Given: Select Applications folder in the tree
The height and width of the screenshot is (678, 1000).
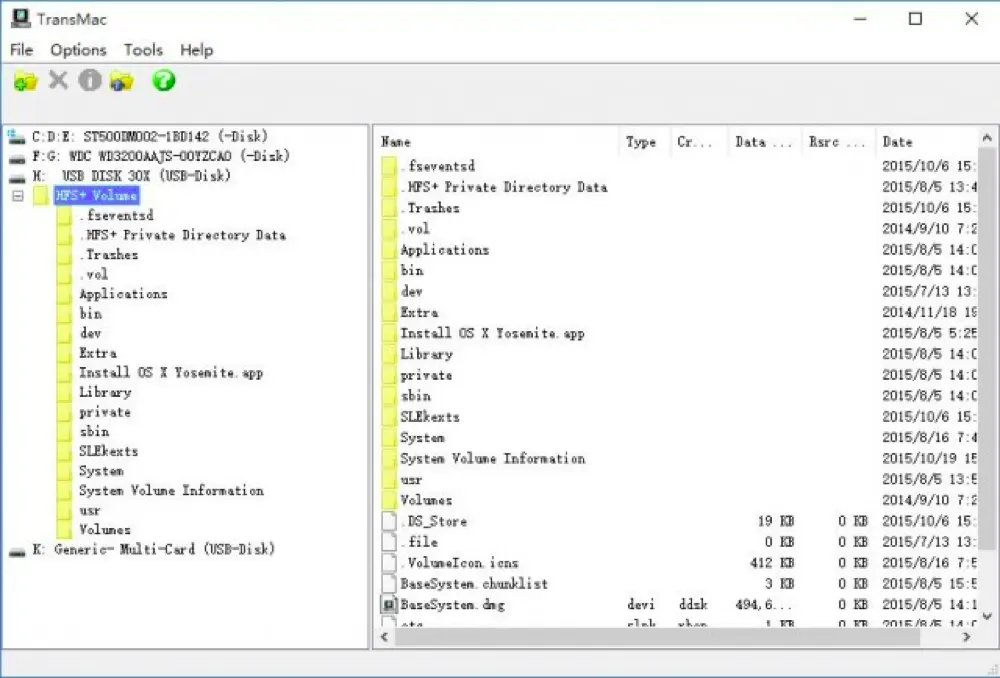Looking at the screenshot, I should (123, 294).
